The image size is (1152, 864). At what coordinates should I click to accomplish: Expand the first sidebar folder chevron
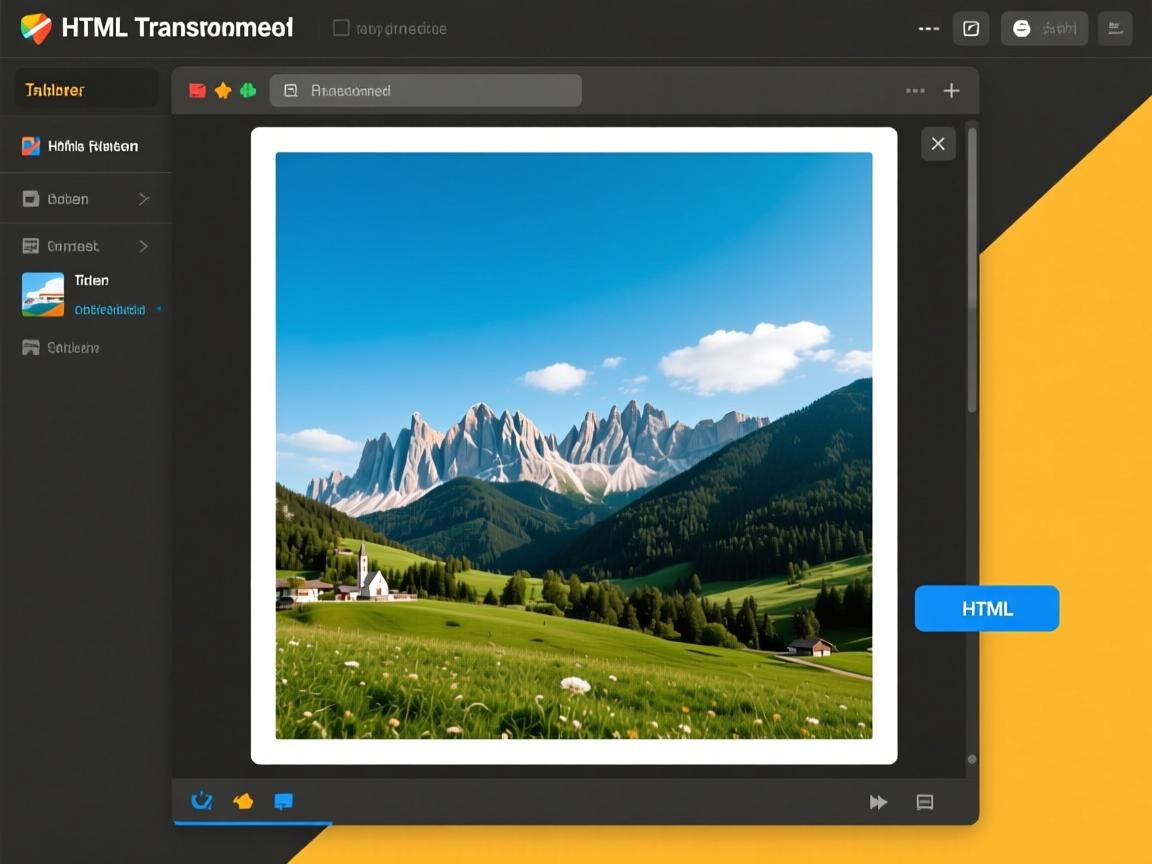(143, 199)
